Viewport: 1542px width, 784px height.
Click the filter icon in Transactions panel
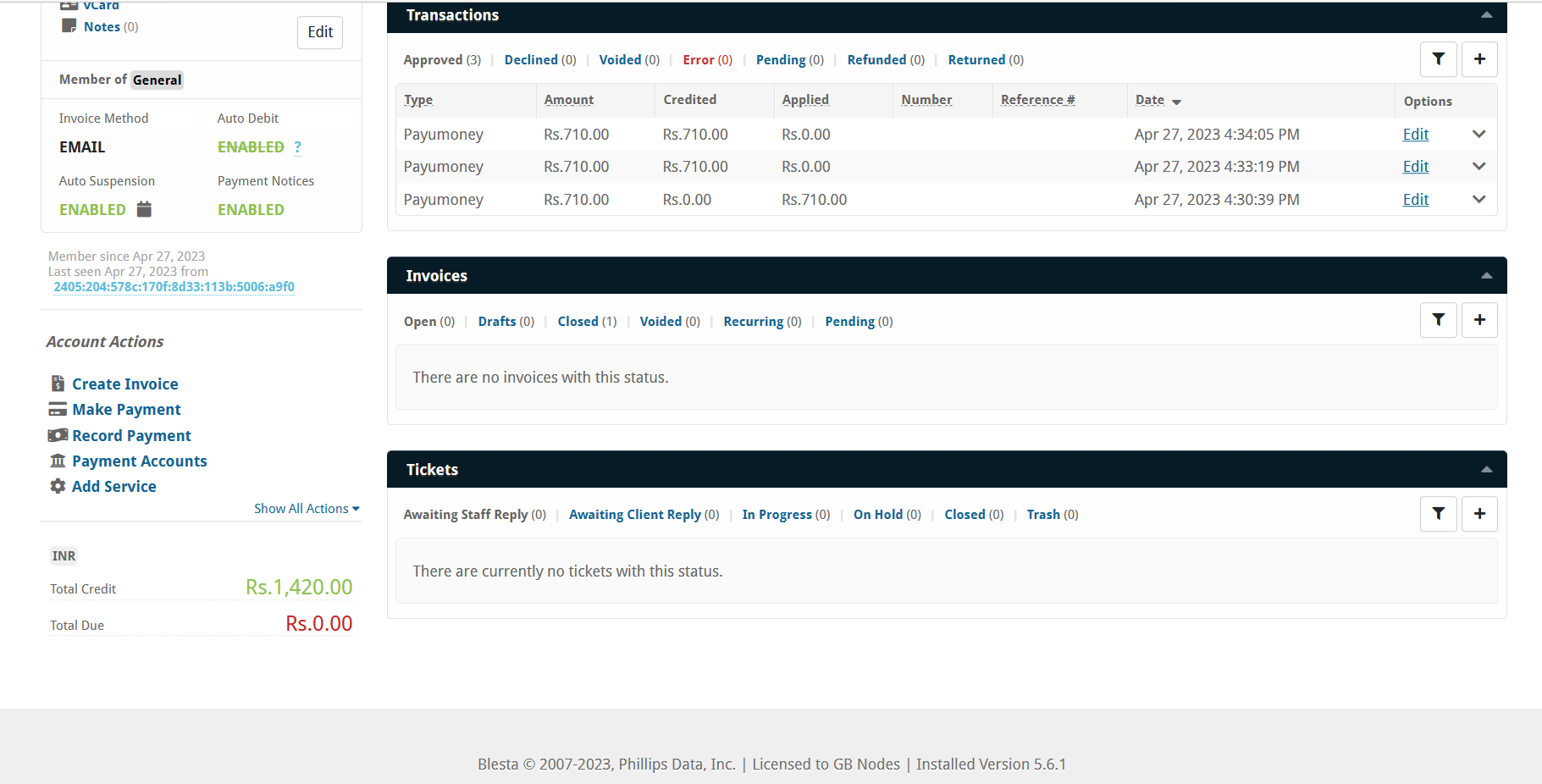[x=1438, y=59]
